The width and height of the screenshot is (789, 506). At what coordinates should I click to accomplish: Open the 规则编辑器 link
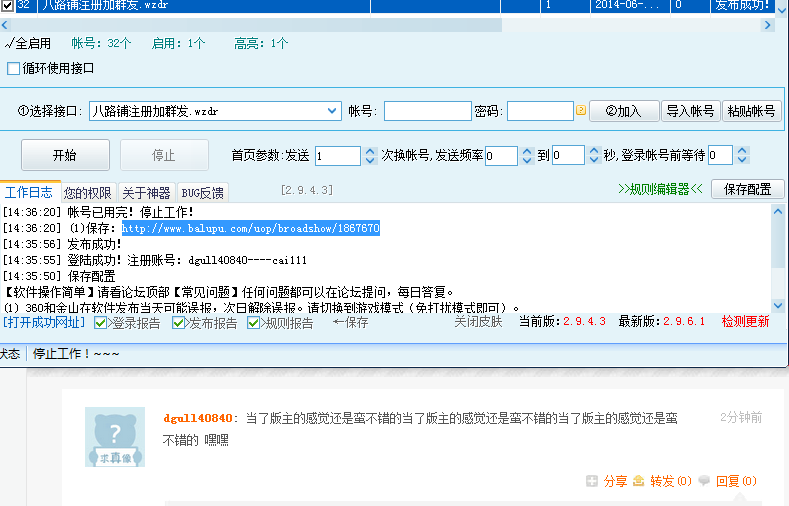point(660,189)
